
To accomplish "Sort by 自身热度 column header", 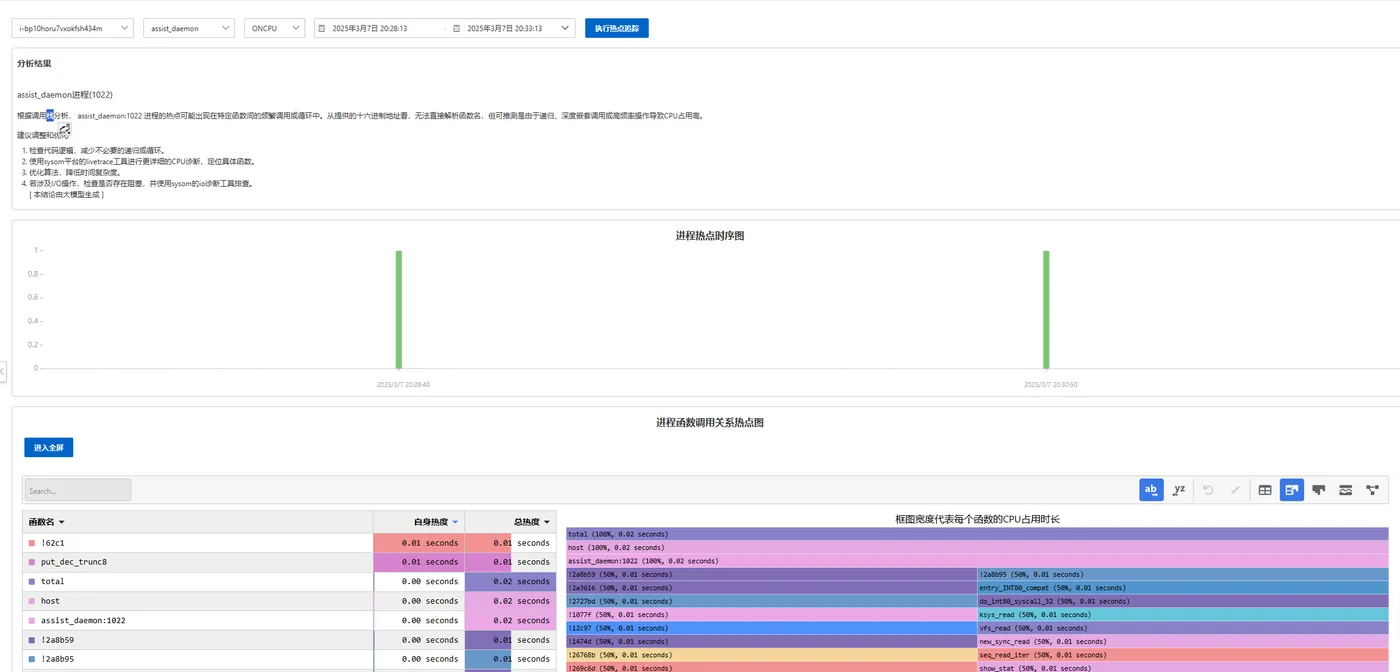I will point(419,522).
